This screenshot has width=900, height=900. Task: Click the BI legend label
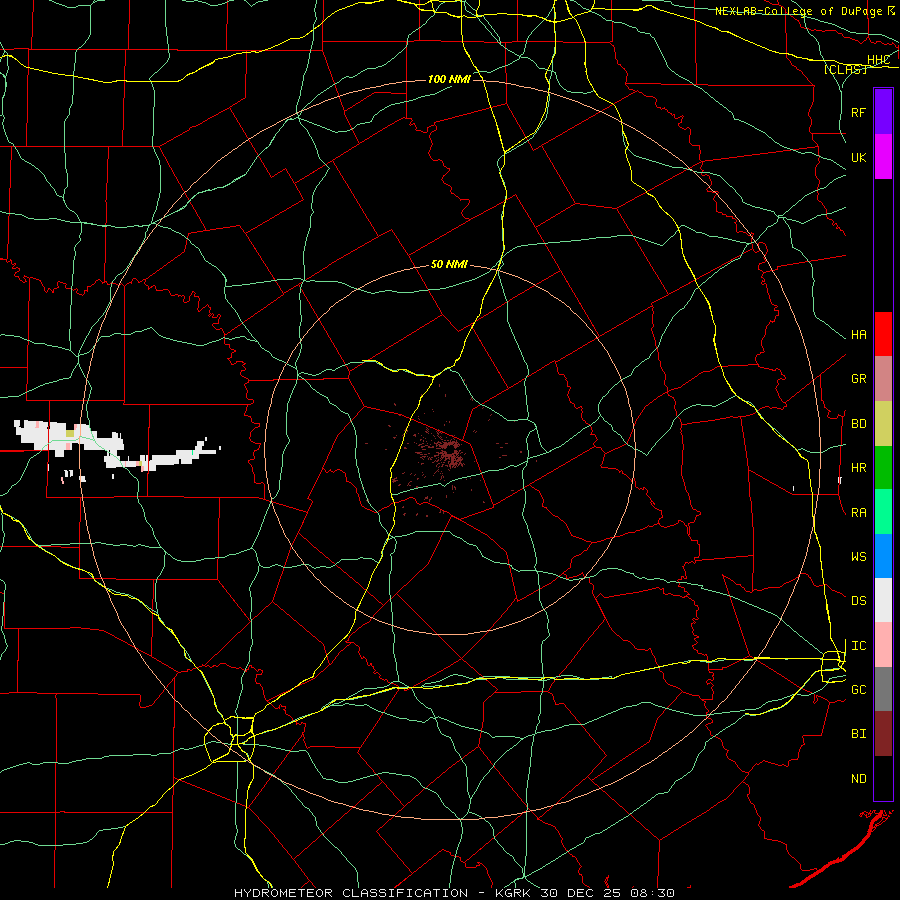858,734
